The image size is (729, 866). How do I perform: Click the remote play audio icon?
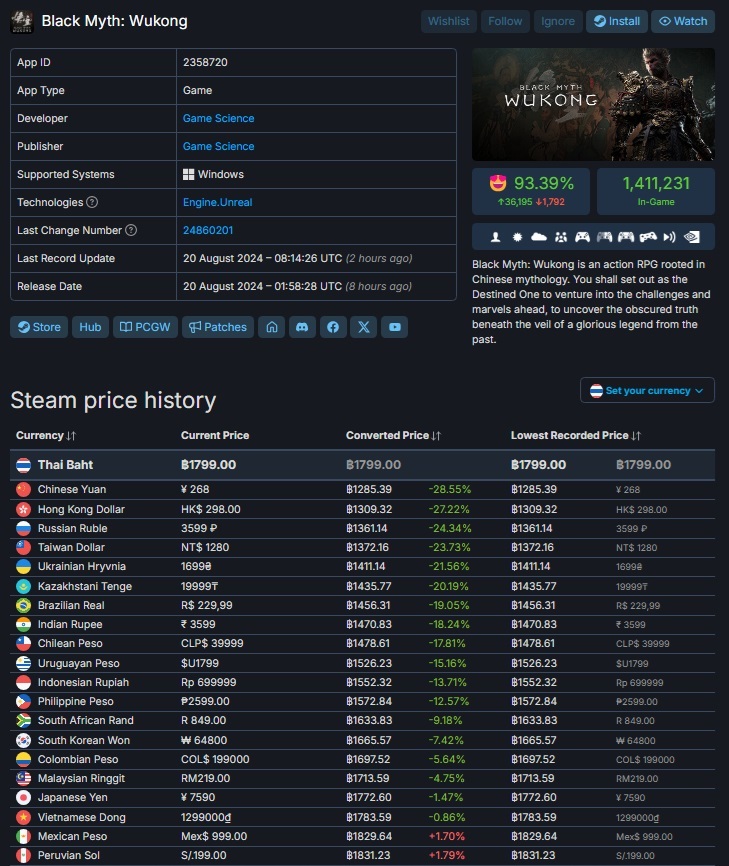point(669,237)
